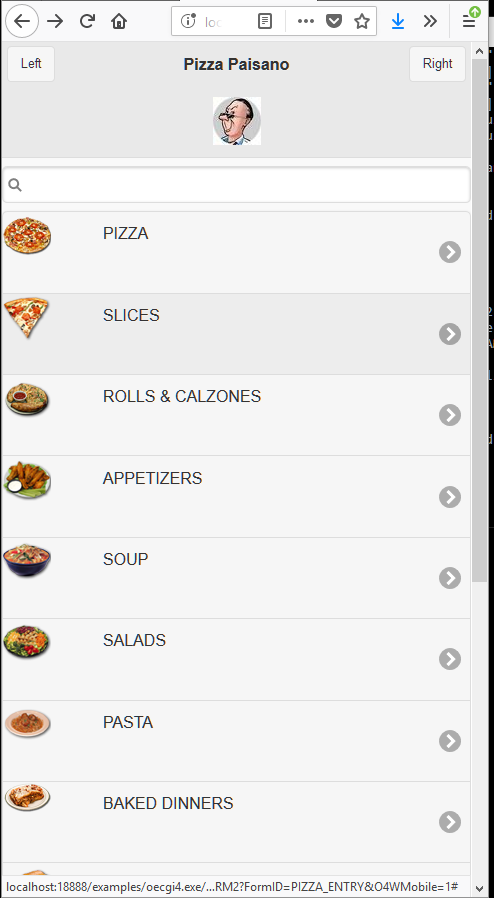Bookmark this page with the star icon

(362, 22)
